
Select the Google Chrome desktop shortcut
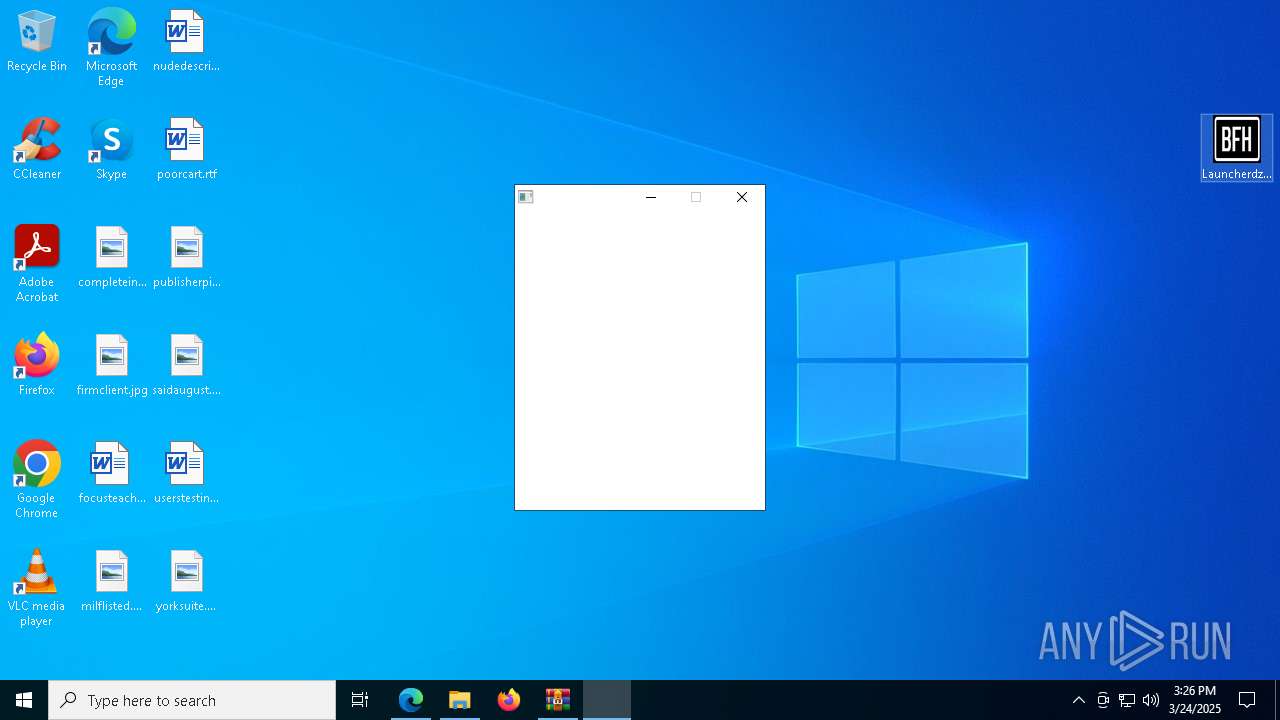(37, 480)
